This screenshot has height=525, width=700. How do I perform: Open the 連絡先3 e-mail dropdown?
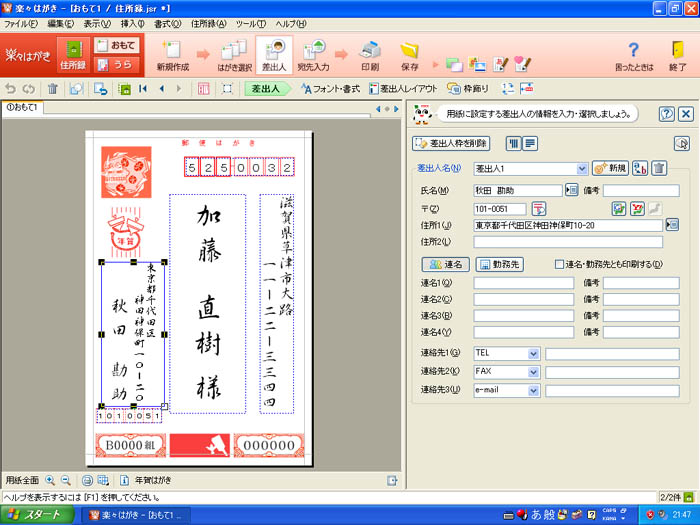(533, 390)
